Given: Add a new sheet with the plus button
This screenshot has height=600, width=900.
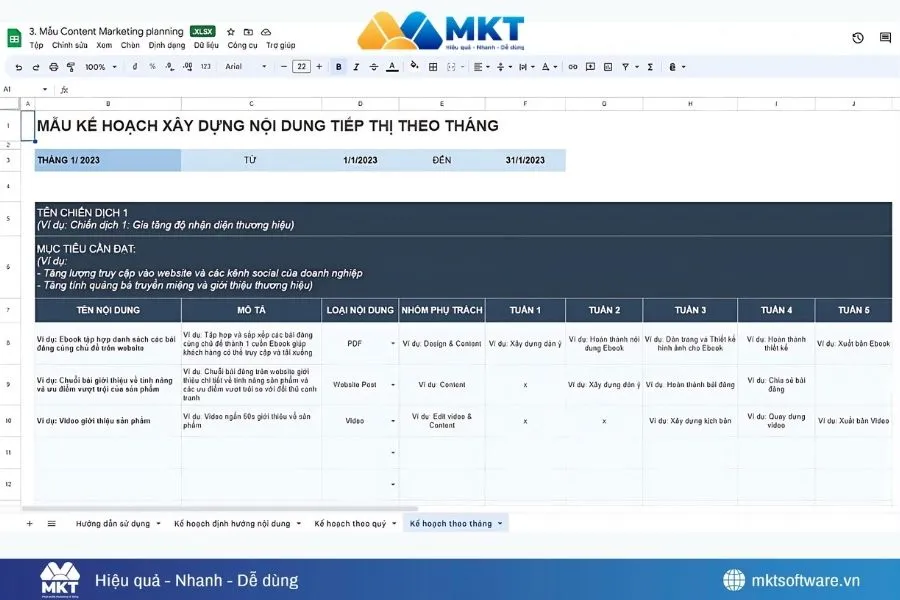Looking at the screenshot, I should [28, 522].
